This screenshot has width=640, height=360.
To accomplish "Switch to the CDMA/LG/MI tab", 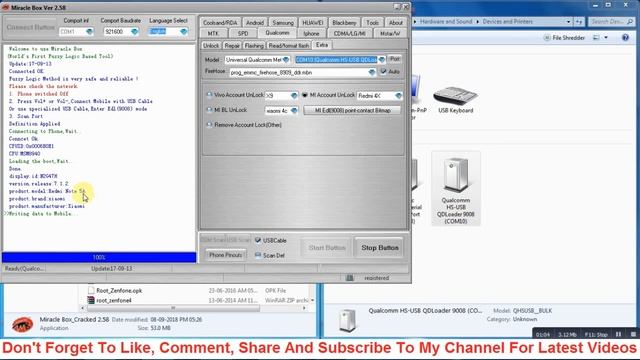I will pos(349,33).
